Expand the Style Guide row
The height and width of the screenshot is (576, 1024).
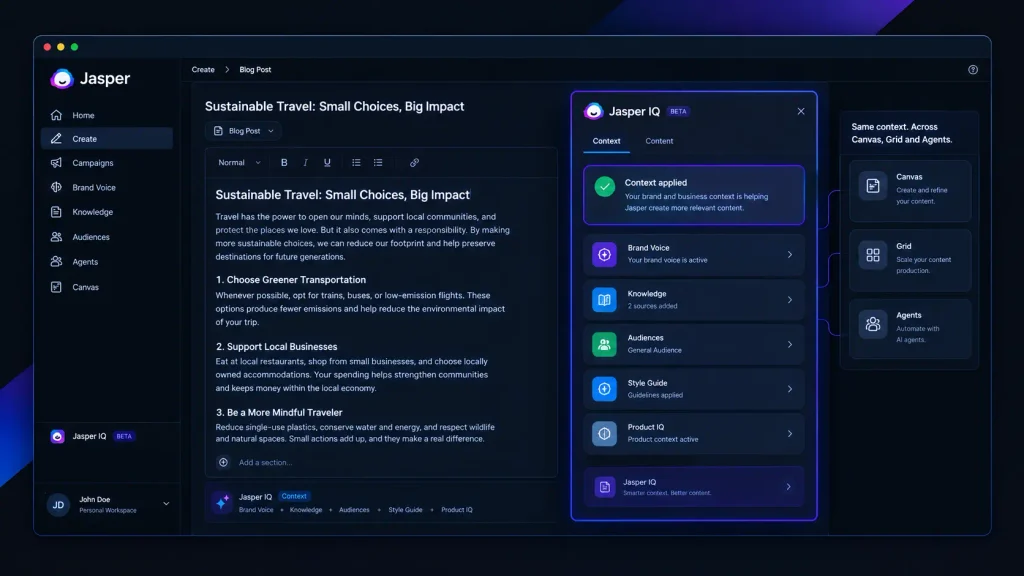point(694,389)
